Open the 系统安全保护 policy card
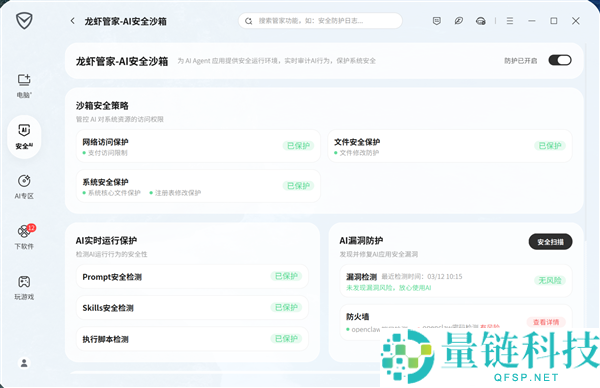 tap(198, 186)
